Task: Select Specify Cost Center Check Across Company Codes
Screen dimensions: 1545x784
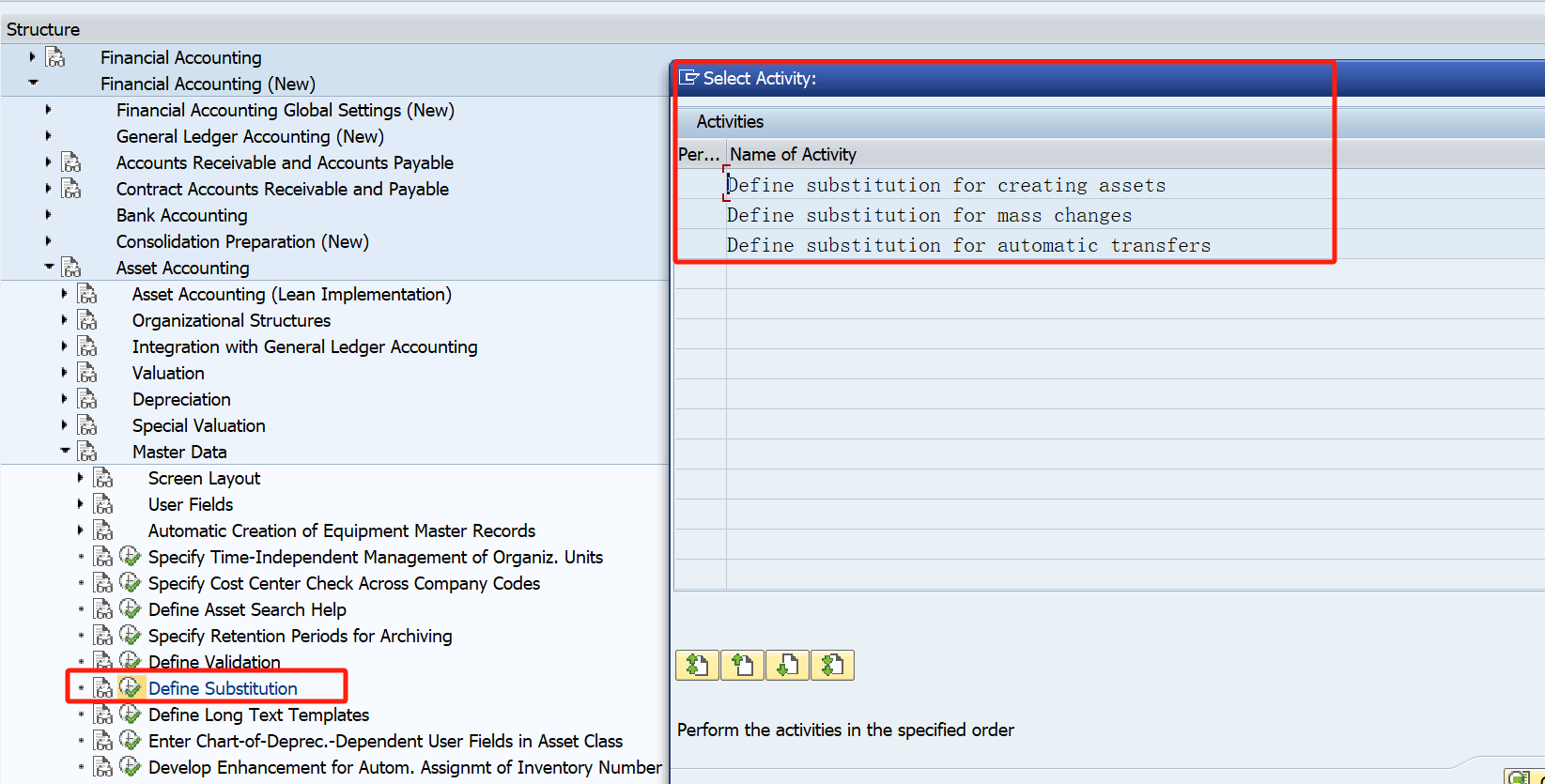Action: 344,583
